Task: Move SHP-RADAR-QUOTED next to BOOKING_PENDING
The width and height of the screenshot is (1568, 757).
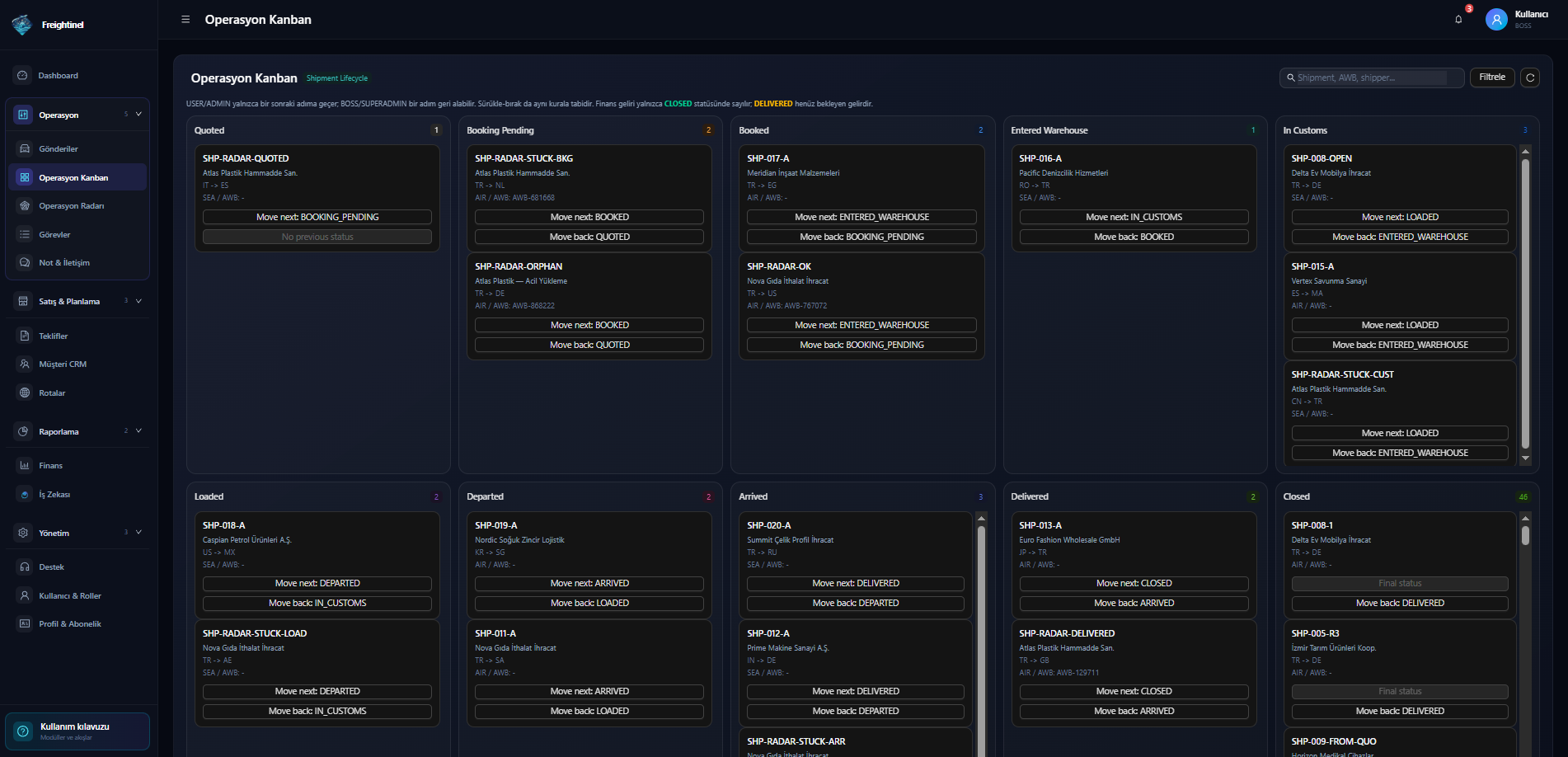Action: point(317,217)
